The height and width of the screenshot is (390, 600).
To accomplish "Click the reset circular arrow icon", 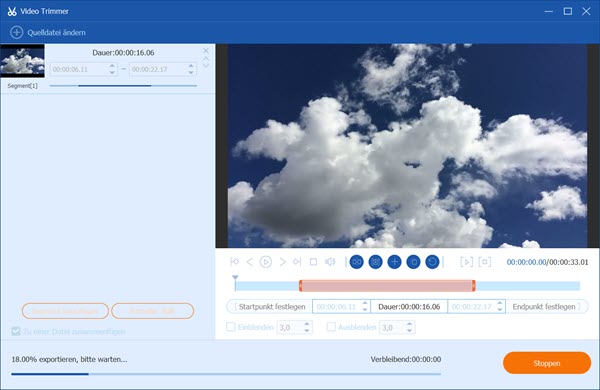I will [432, 262].
